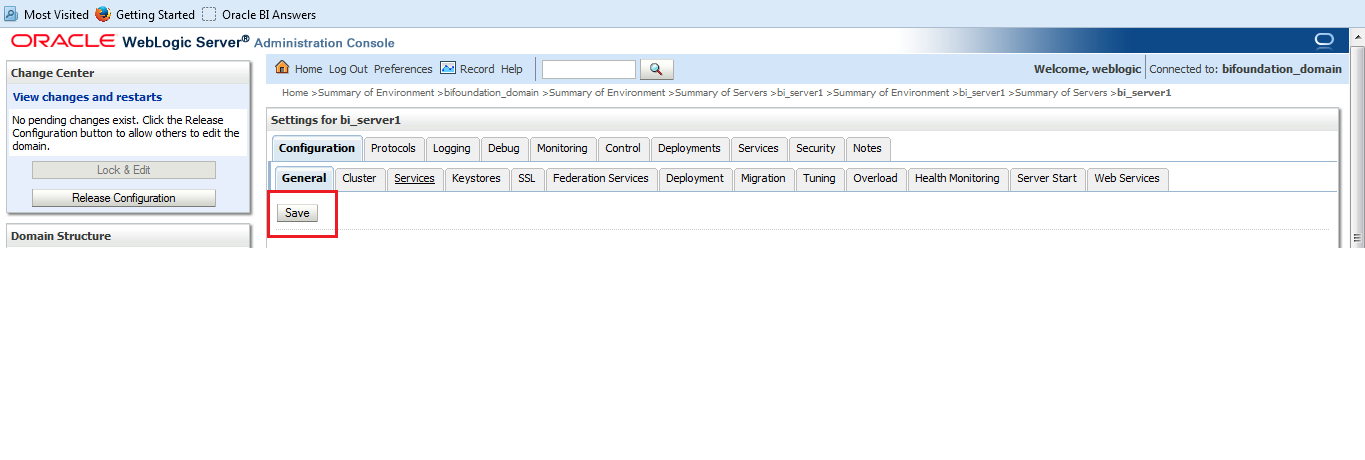
Task: Open the Server Start subtab
Action: [1047, 178]
